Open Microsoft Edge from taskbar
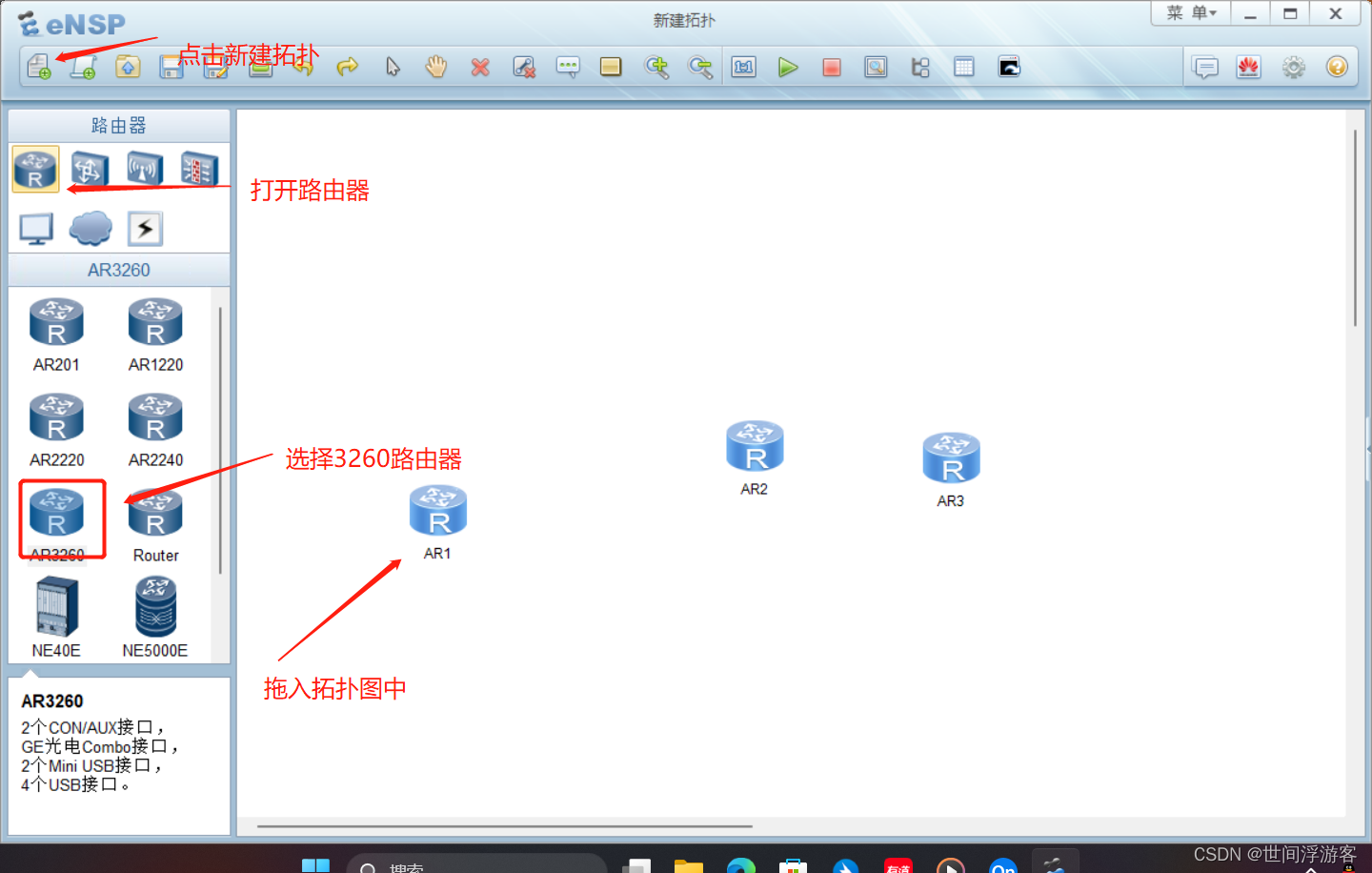 [x=740, y=865]
